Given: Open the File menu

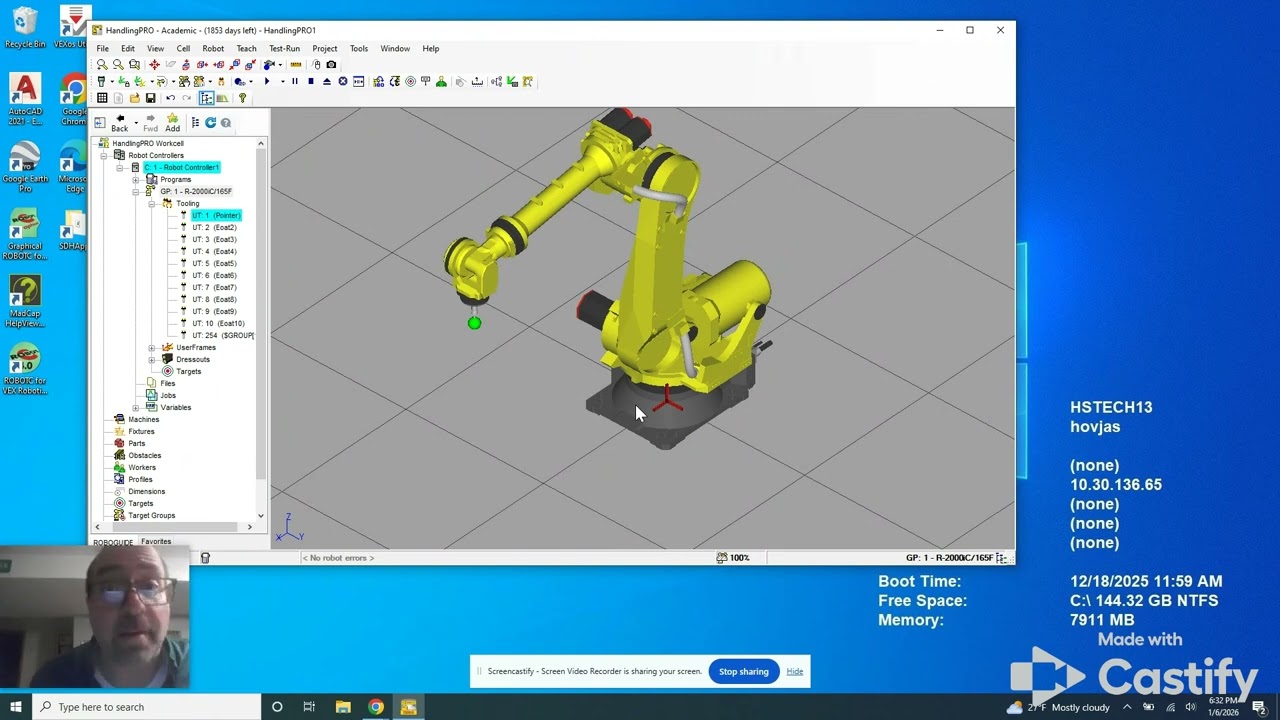Looking at the screenshot, I should point(102,48).
